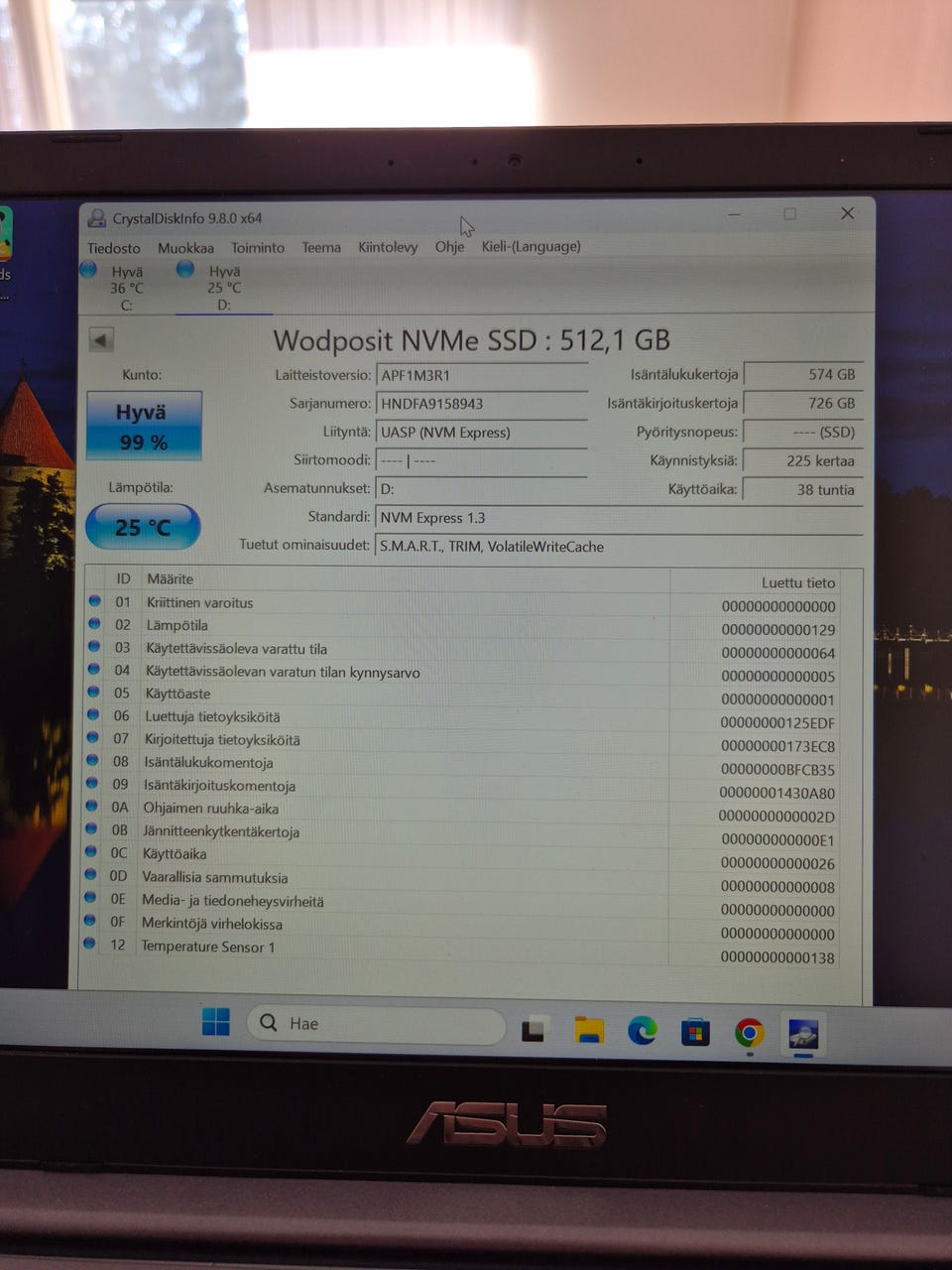The width and height of the screenshot is (952, 1270).
Task: Click the Käyttöaika value 38 tuntia
Action: [x=802, y=489]
